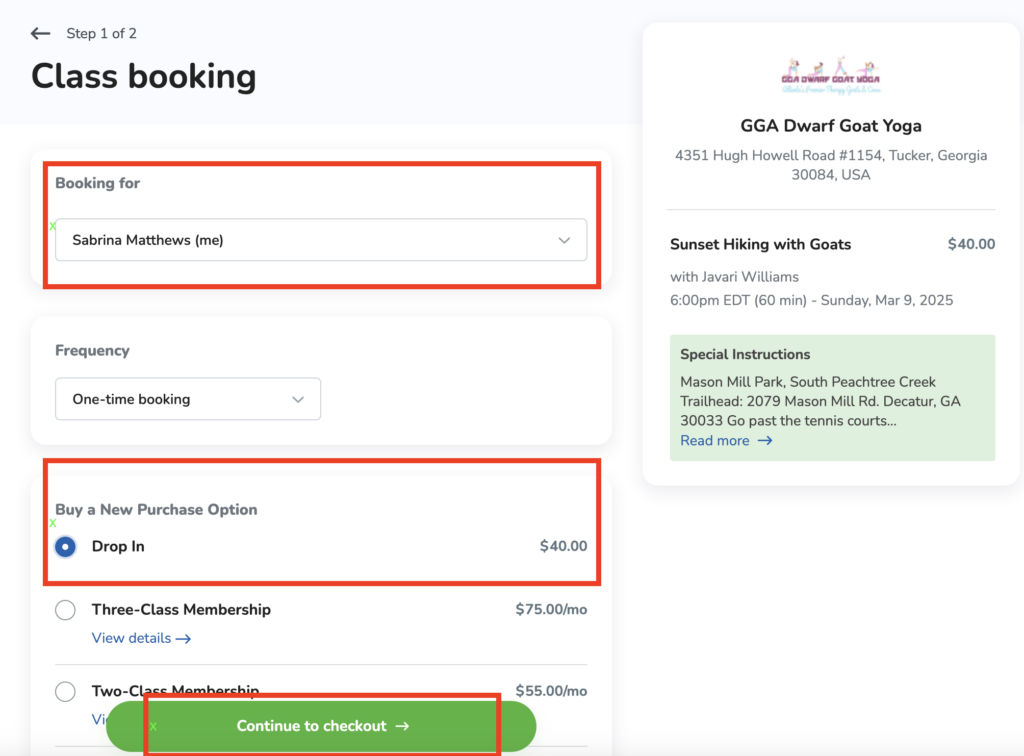Click the Three-Class Membership label
Viewport: 1024px width, 756px height.
(x=181, y=610)
